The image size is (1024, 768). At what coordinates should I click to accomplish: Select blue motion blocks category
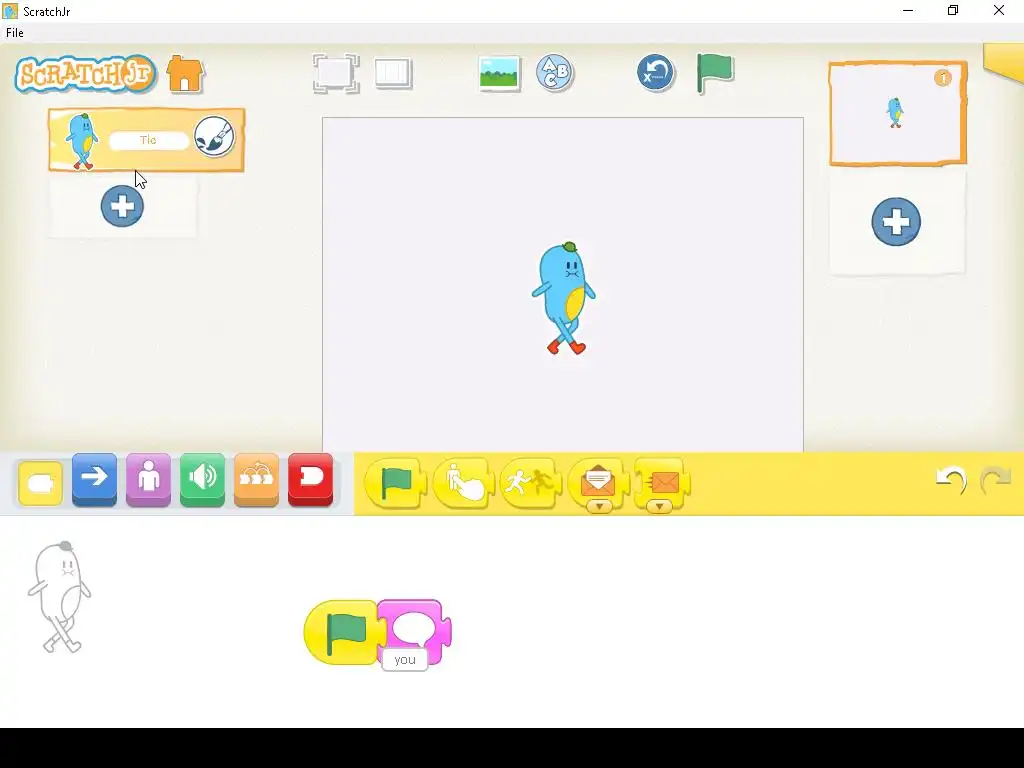95,480
